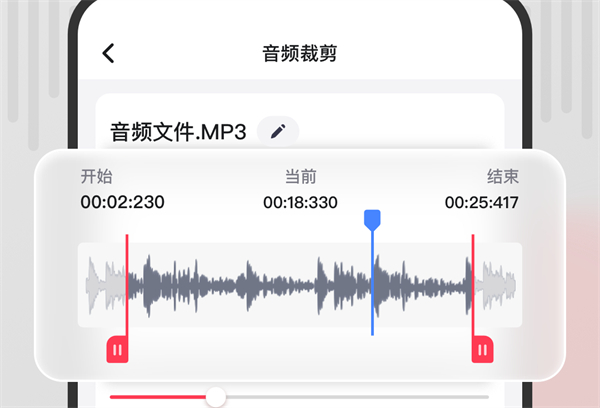Select the start time 00:02:230
The height and width of the screenshot is (408, 600).
click(x=122, y=202)
